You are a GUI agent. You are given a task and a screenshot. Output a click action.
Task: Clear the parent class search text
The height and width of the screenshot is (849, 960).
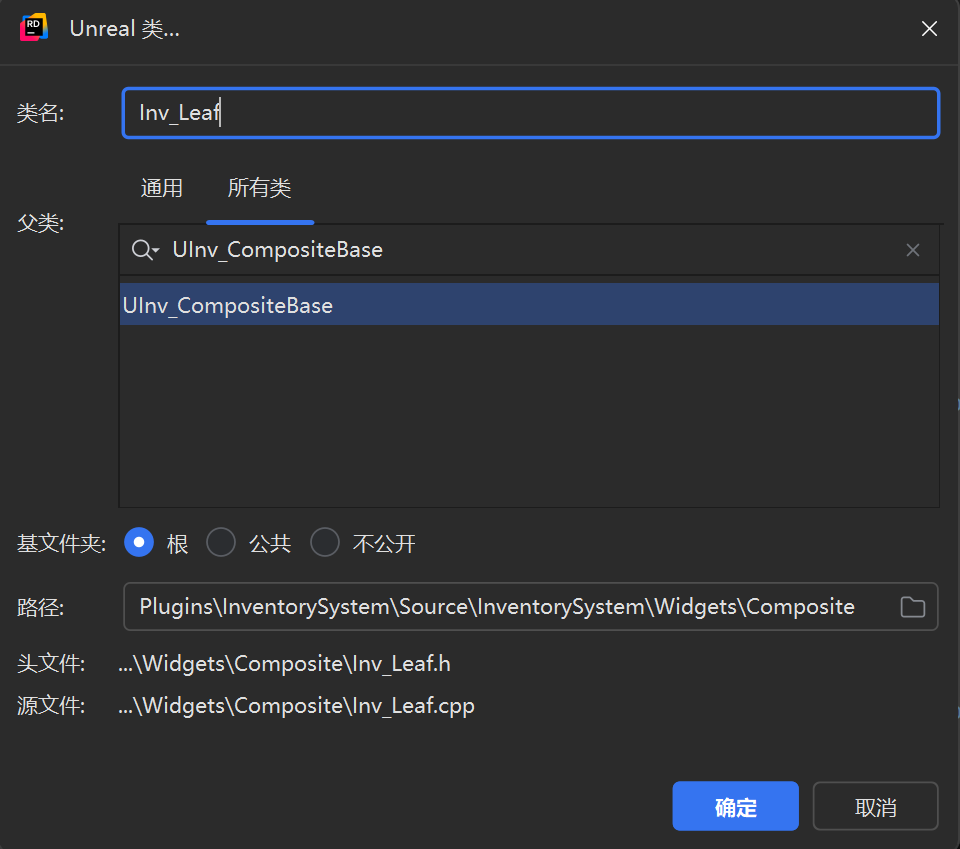912,250
